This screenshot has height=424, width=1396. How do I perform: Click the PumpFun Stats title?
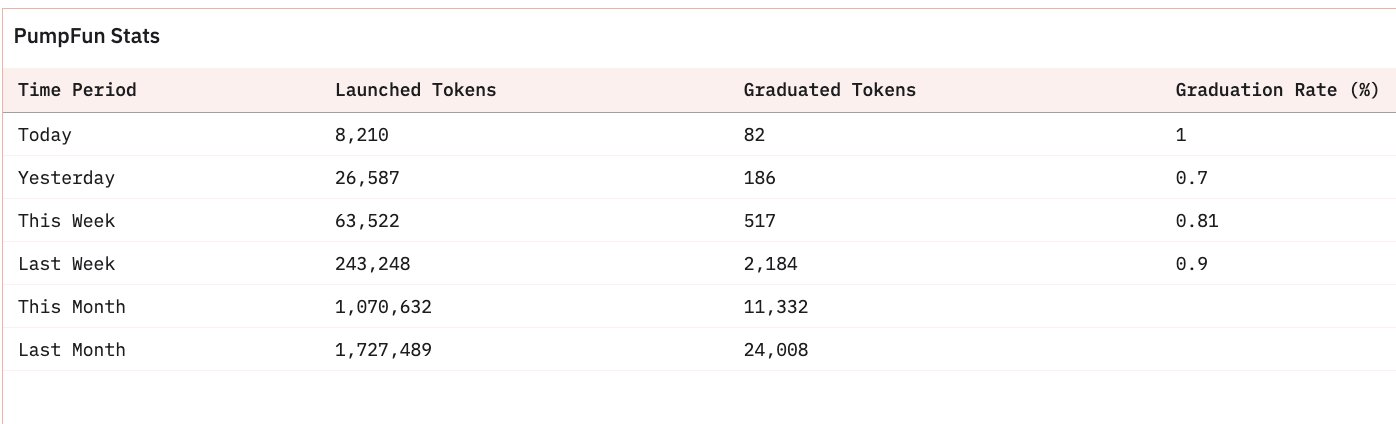point(87,36)
